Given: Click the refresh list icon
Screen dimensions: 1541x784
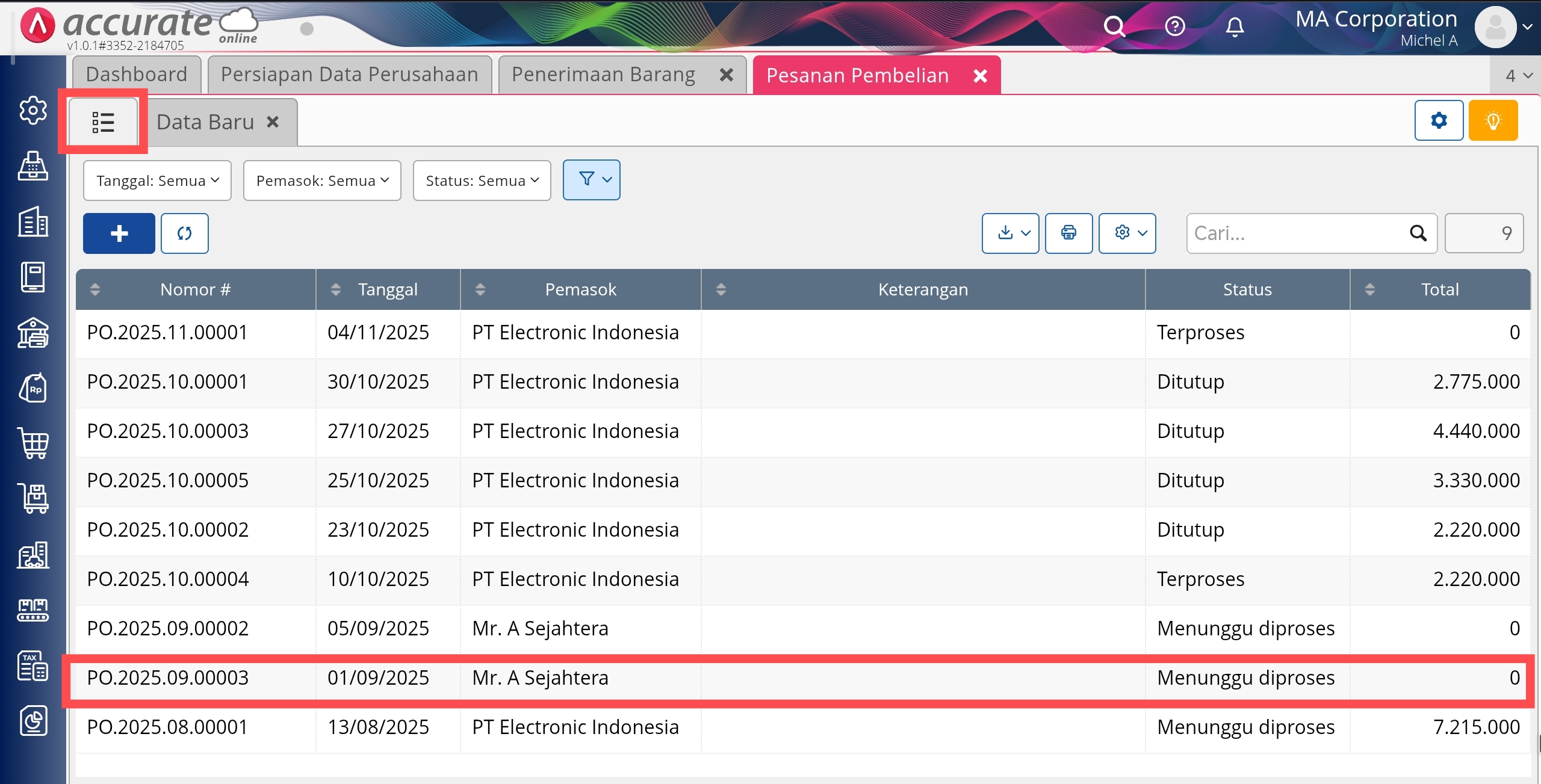Looking at the screenshot, I should coord(184,233).
